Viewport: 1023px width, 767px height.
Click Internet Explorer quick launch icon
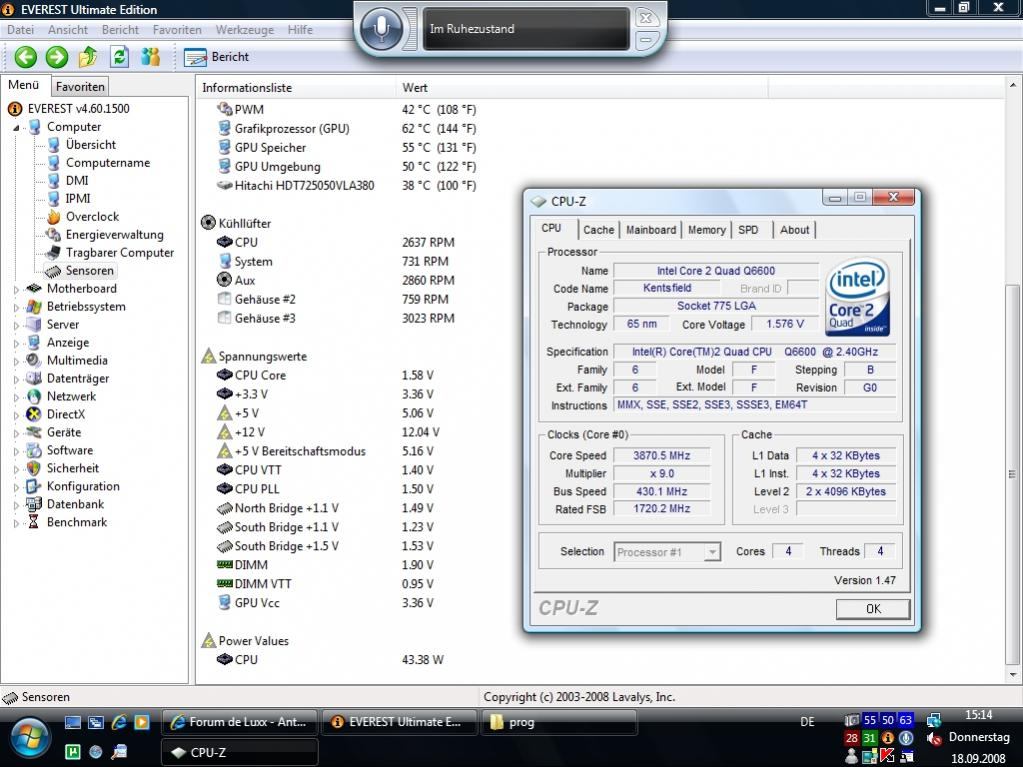[119, 722]
